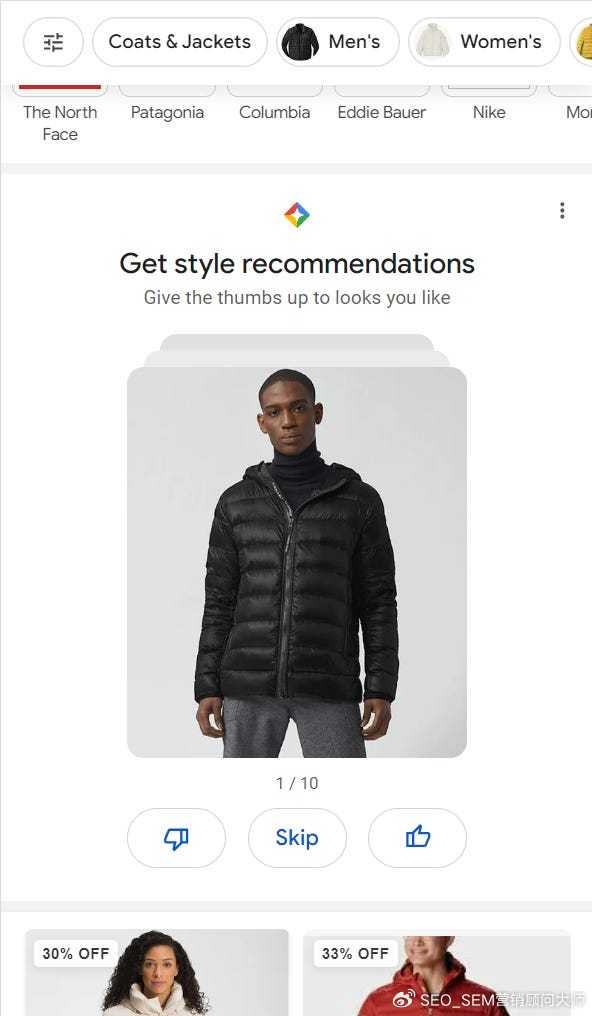The image size is (592, 1016).
Task: Click the yellow jacket chip at edge
Action: pos(582,42)
